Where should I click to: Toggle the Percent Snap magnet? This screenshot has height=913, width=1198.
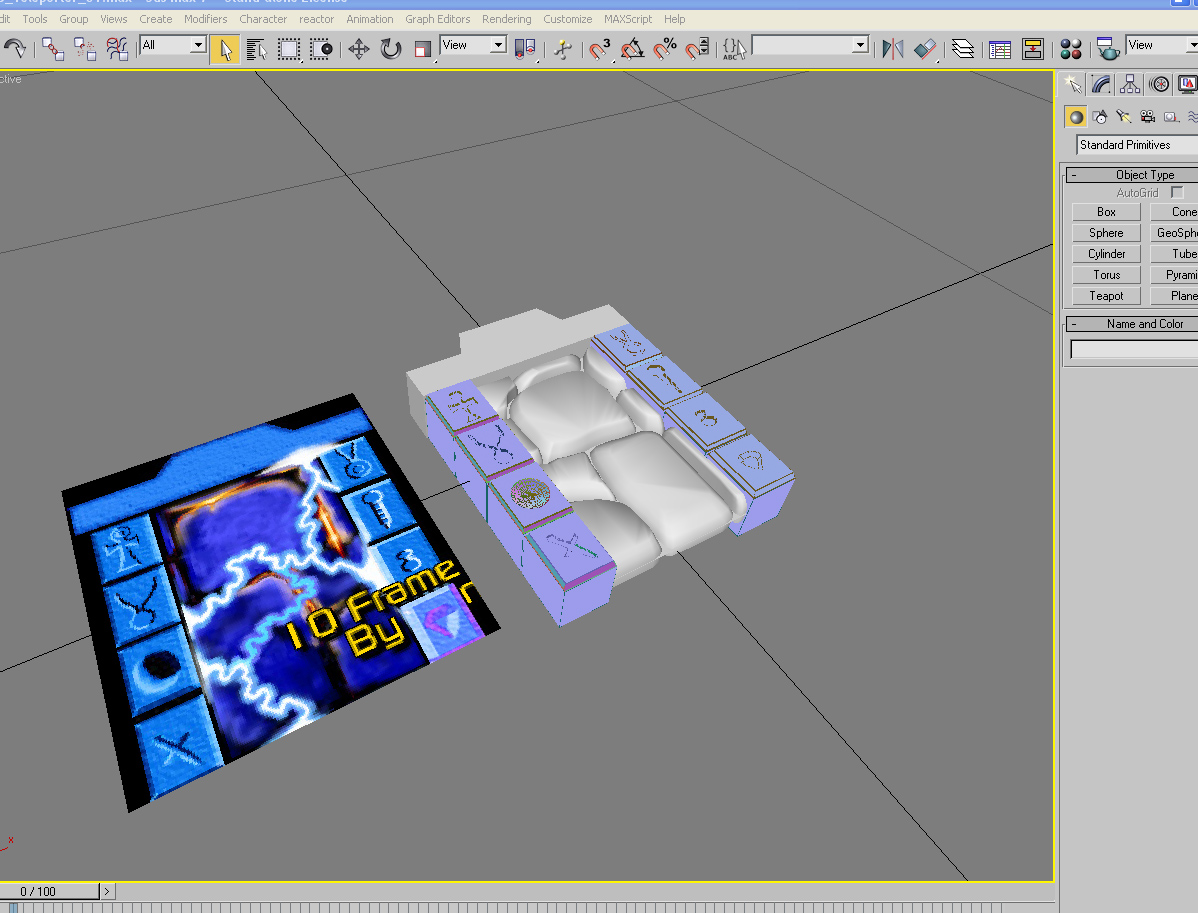[665, 50]
